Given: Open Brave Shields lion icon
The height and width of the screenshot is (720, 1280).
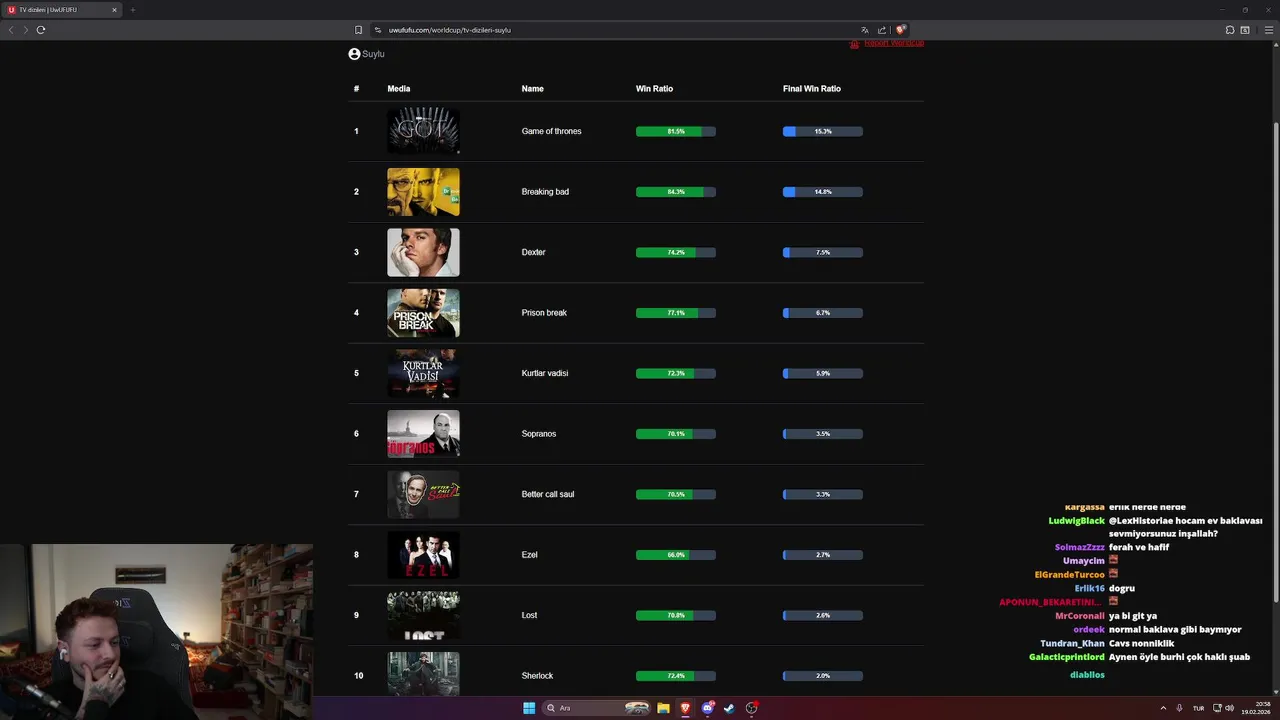Looking at the screenshot, I should [900, 30].
